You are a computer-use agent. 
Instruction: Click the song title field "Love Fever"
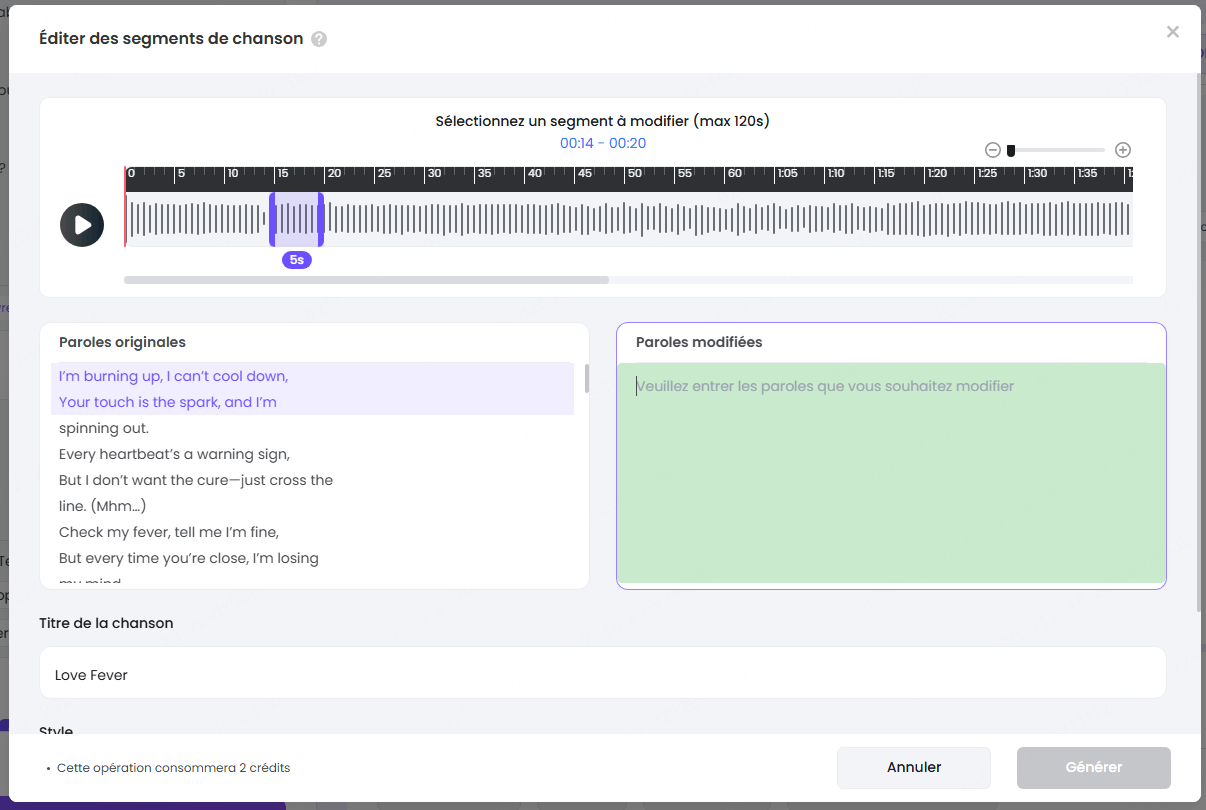[602, 674]
